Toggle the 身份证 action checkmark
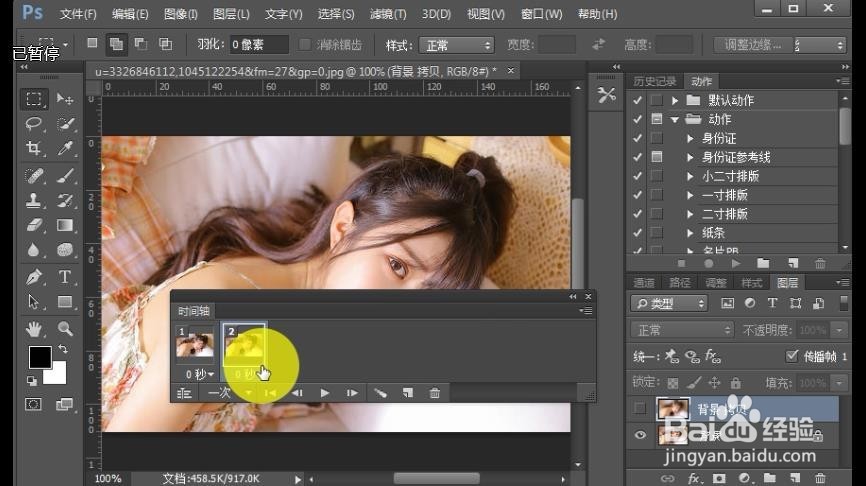The image size is (866, 486). tap(637, 138)
